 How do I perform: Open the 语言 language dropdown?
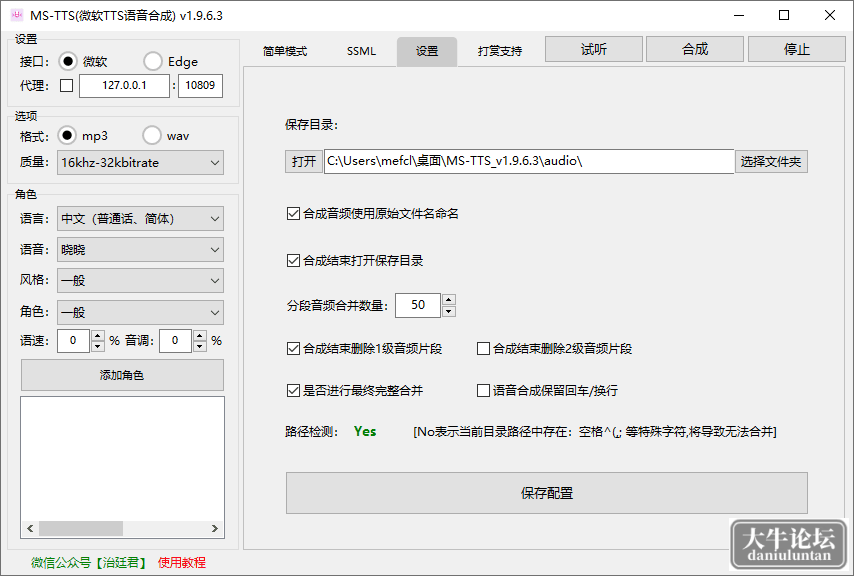click(x=141, y=219)
